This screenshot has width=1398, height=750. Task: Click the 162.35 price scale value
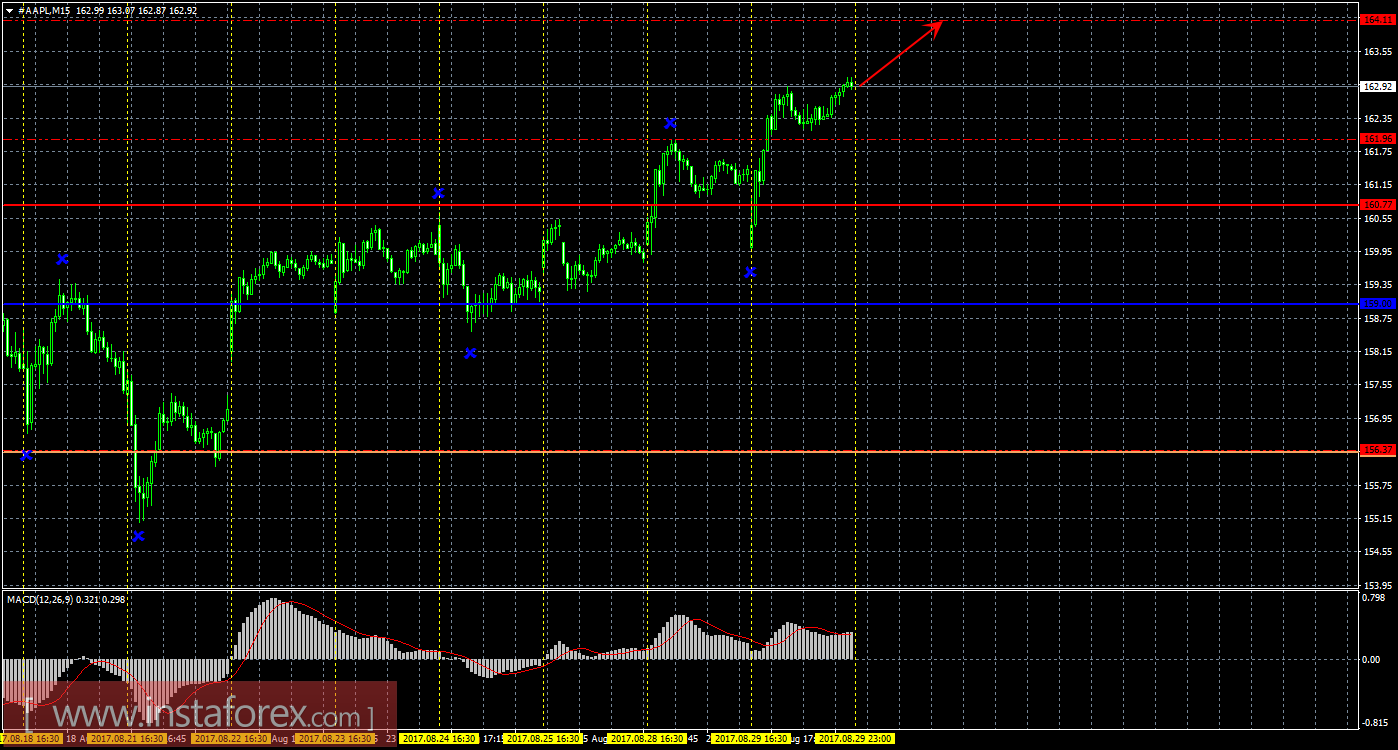(x=1377, y=119)
